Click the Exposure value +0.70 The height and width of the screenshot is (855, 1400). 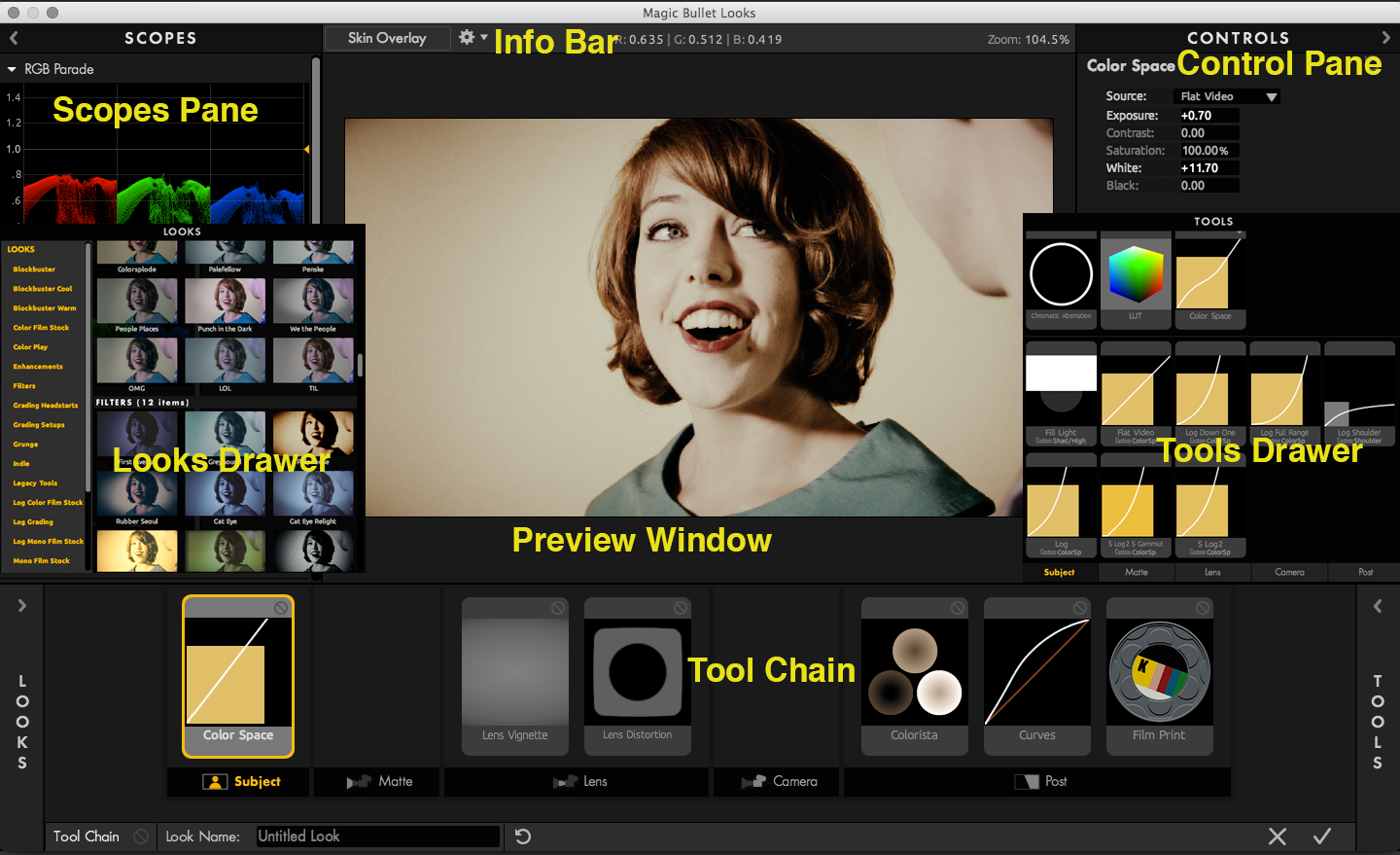pos(1208,116)
